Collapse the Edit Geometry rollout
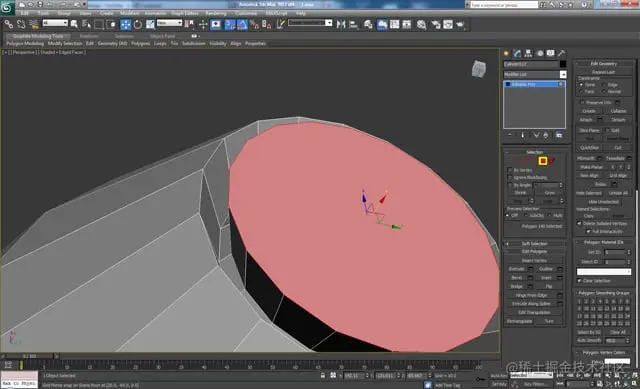The width and height of the screenshot is (640, 389). point(604,64)
